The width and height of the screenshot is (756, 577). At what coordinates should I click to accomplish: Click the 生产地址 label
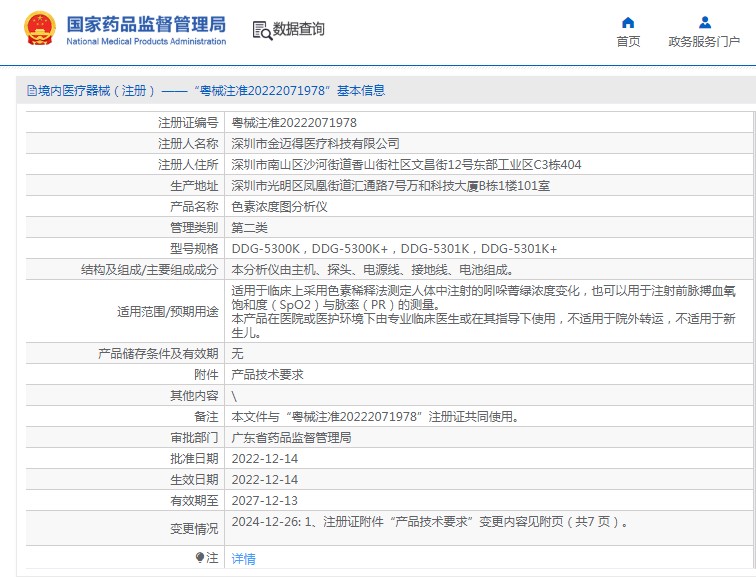pyautogui.click(x=194, y=186)
